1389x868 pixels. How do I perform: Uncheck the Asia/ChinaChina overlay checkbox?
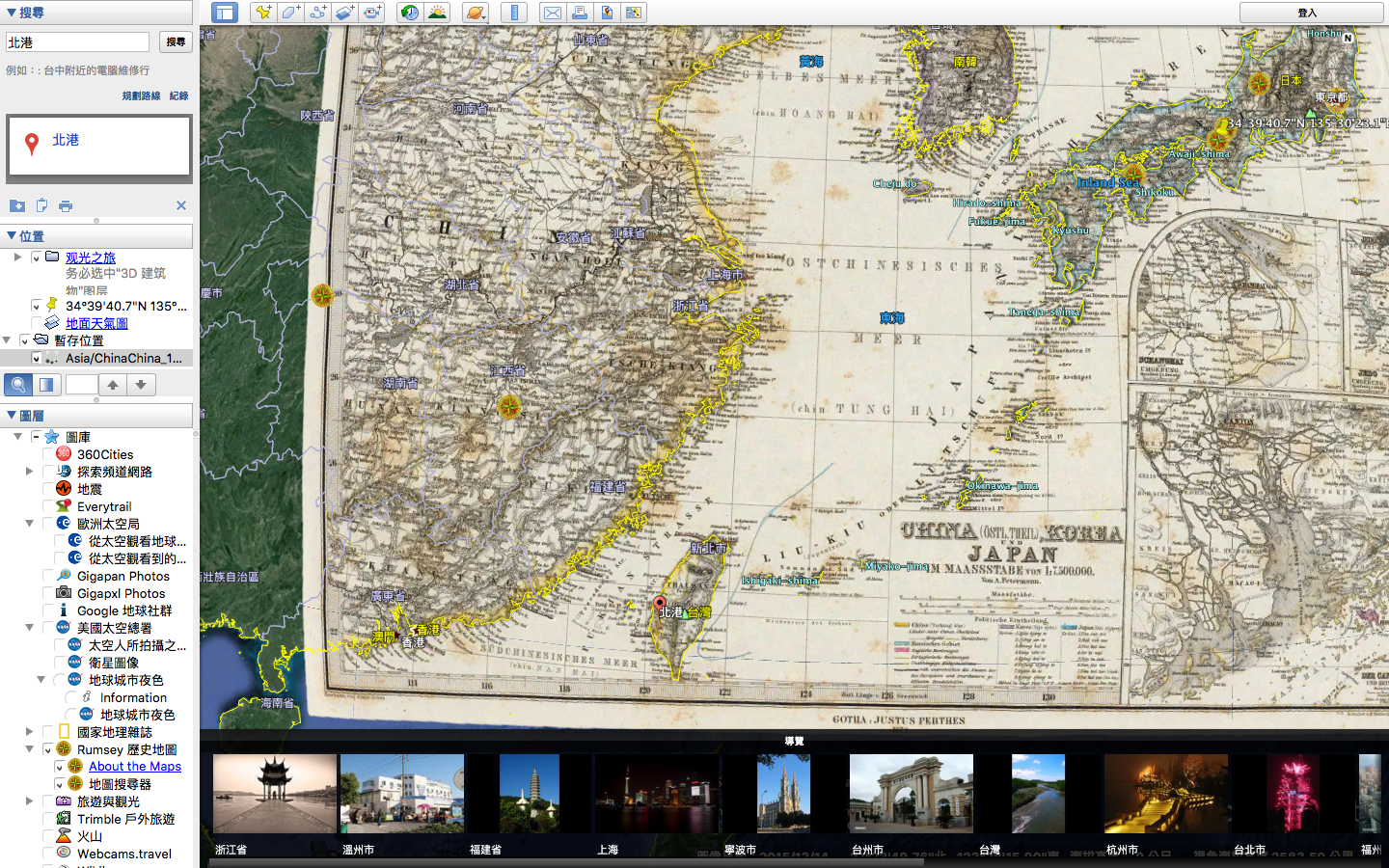36,358
